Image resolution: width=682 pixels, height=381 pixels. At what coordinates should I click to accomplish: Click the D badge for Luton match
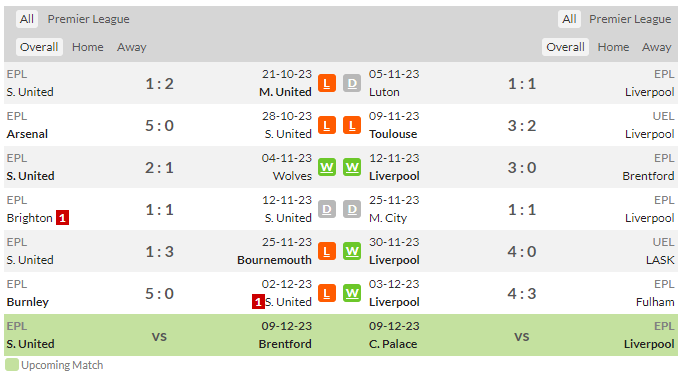(x=352, y=83)
